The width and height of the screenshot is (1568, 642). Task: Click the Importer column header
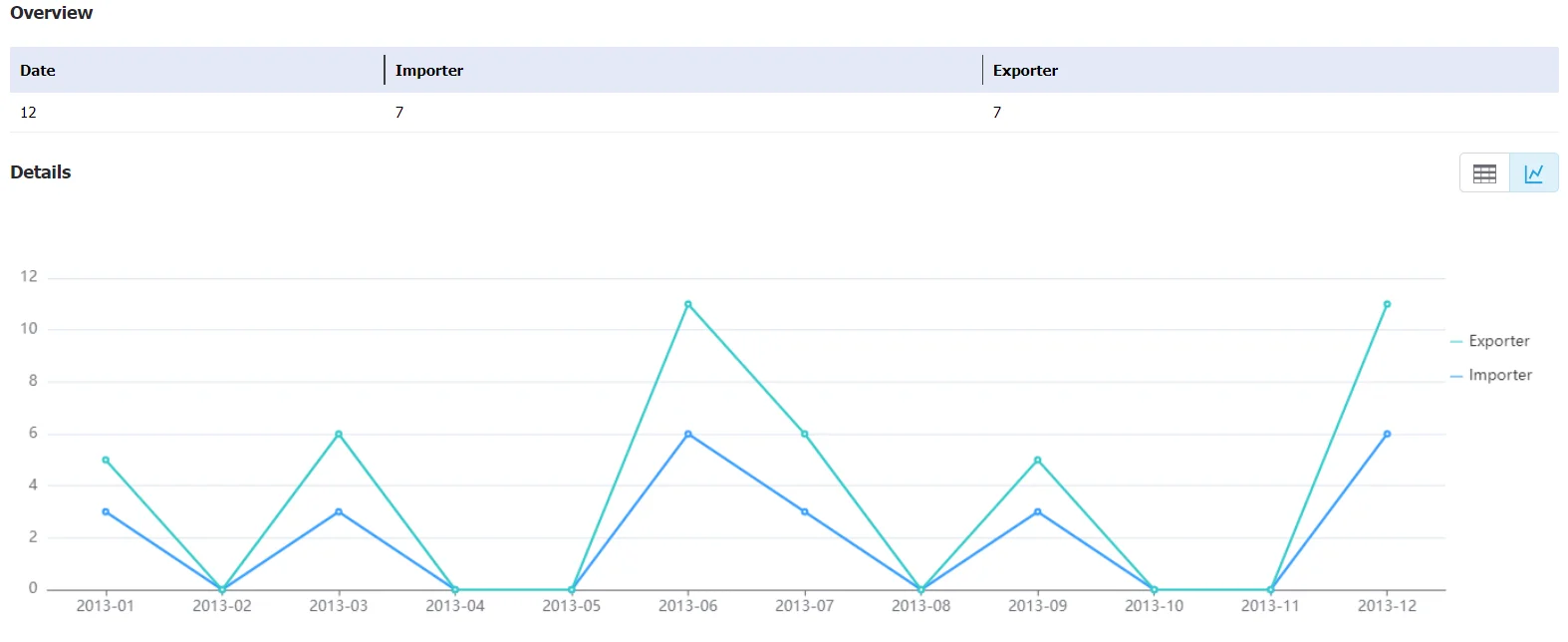(429, 71)
